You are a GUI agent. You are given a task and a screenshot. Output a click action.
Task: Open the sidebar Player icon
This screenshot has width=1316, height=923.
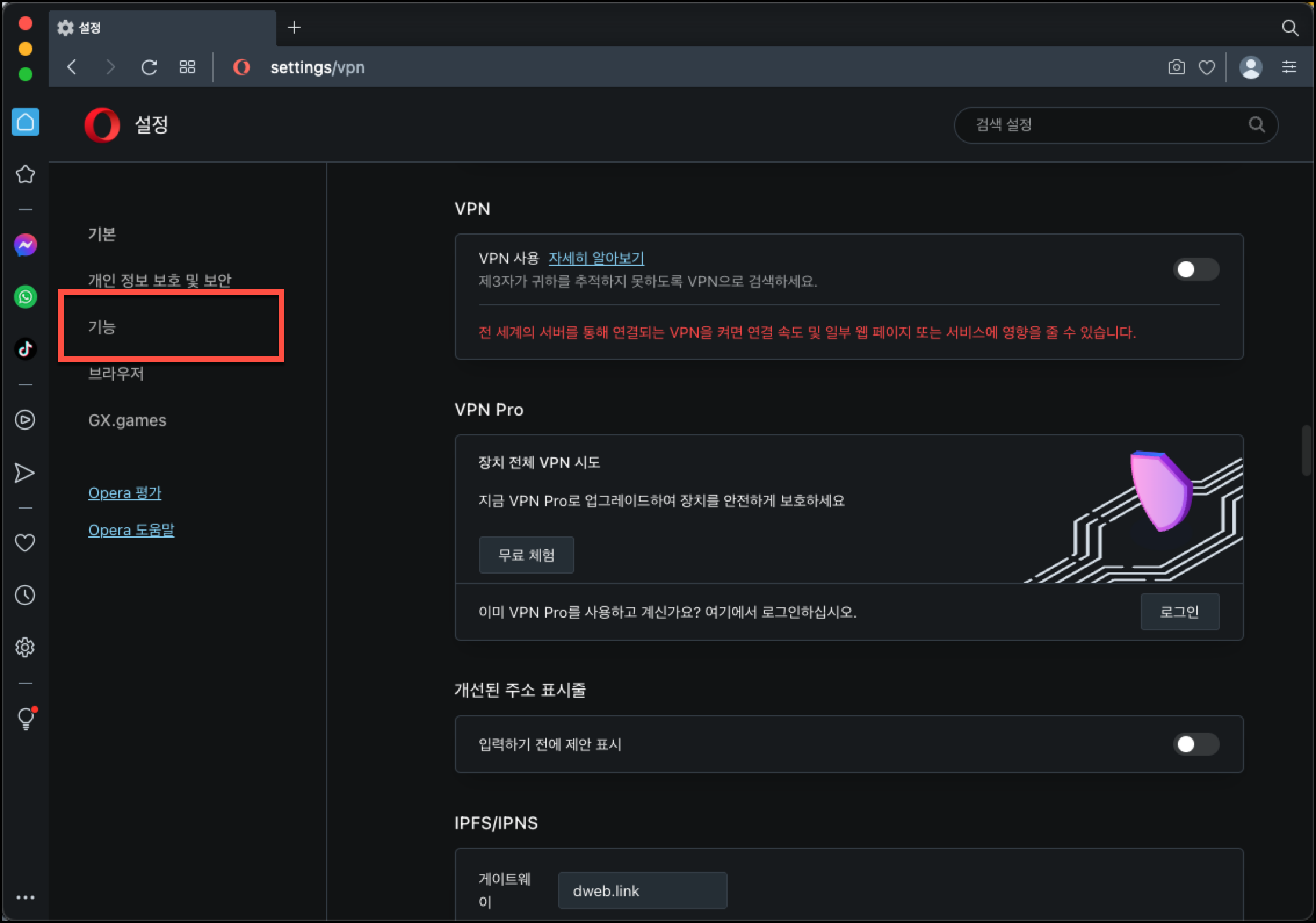pos(25,420)
